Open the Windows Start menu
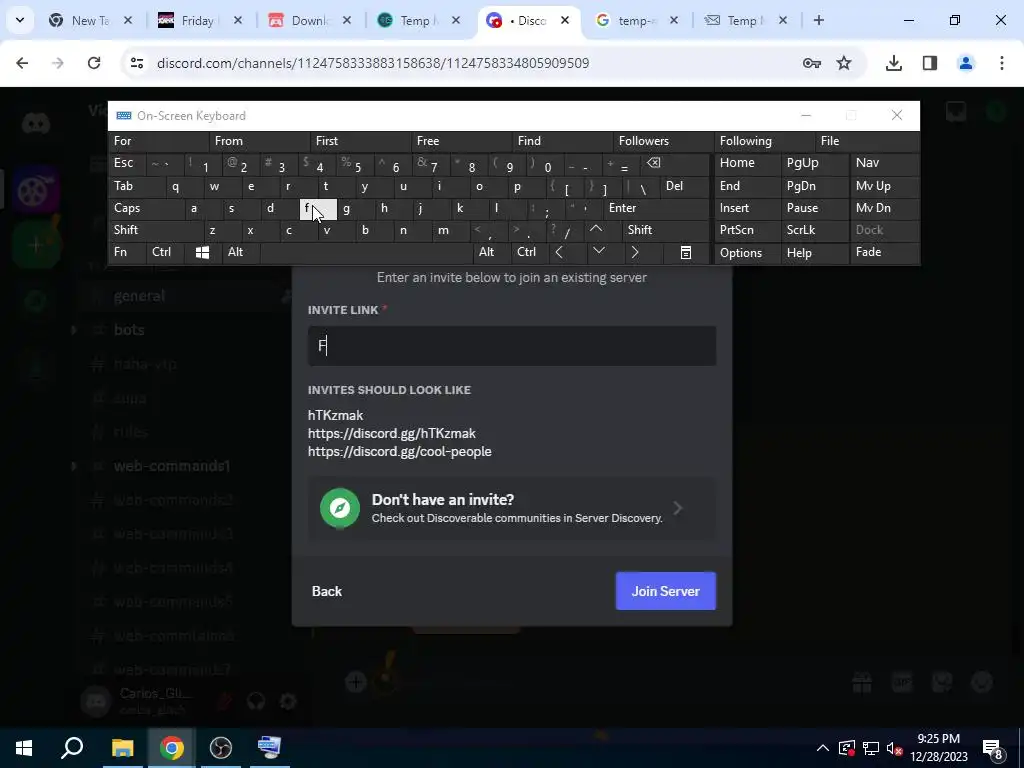The height and width of the screenshot is (768, 1024). pos(24,748)
